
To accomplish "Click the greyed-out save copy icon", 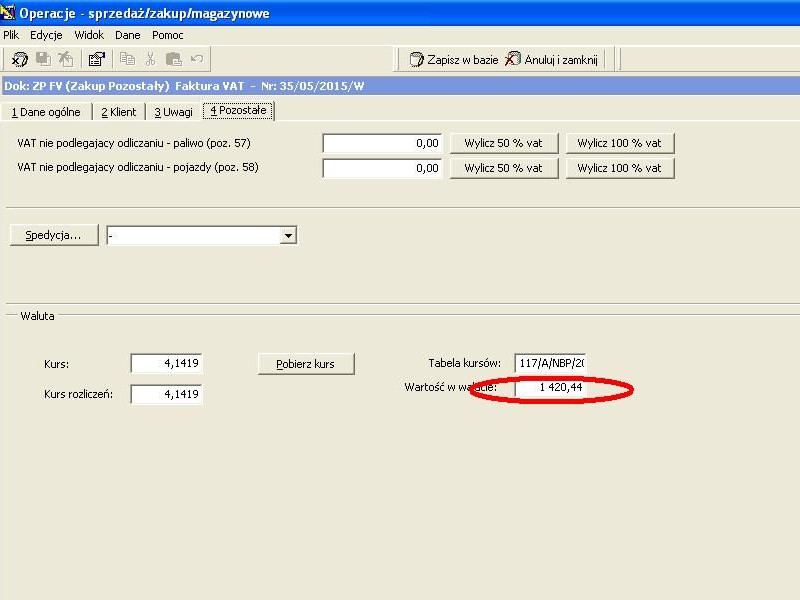I will click(x=43, y=59).
